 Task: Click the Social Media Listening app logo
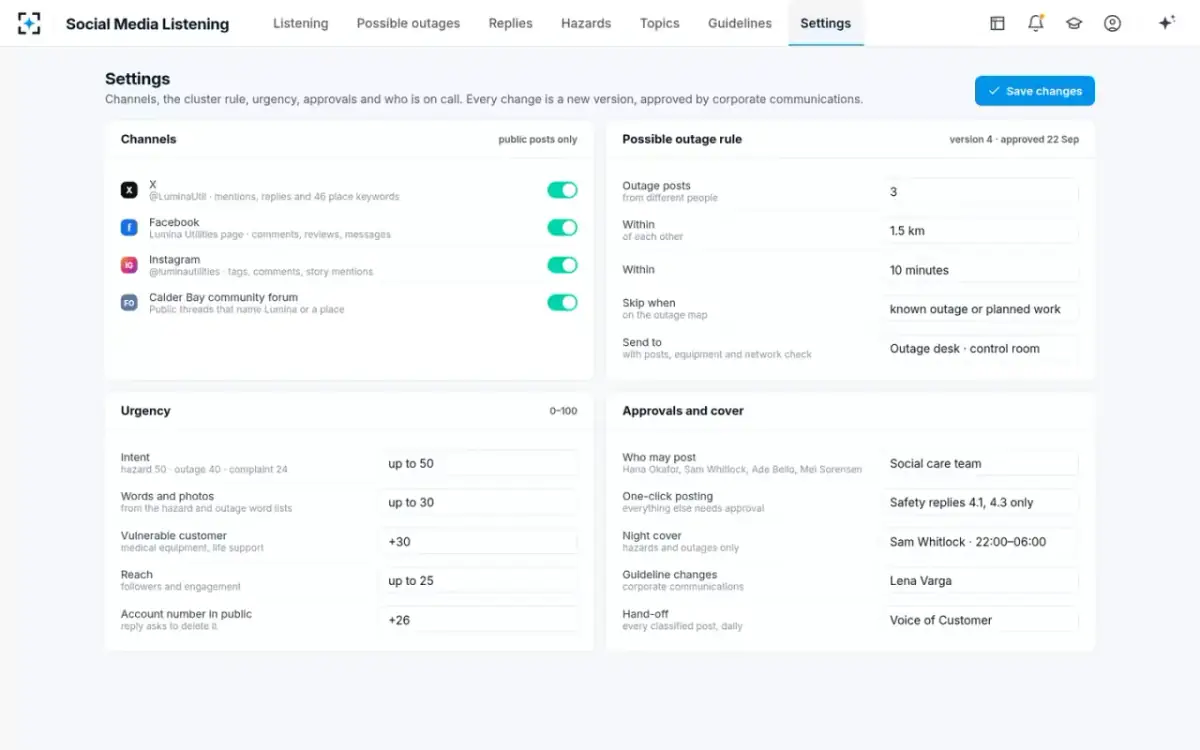tap(29, 23)
